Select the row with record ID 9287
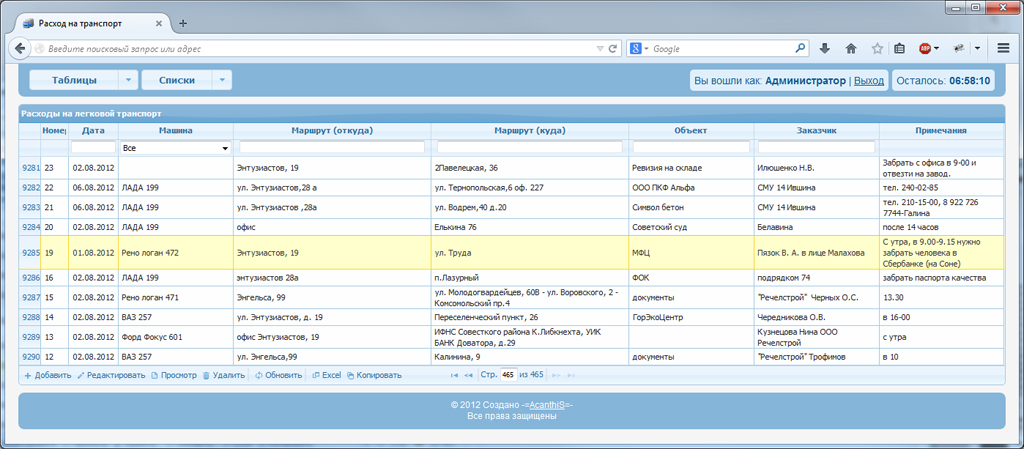The height and width of the screenshot is (449, 1024). click(x=511, y=298)
